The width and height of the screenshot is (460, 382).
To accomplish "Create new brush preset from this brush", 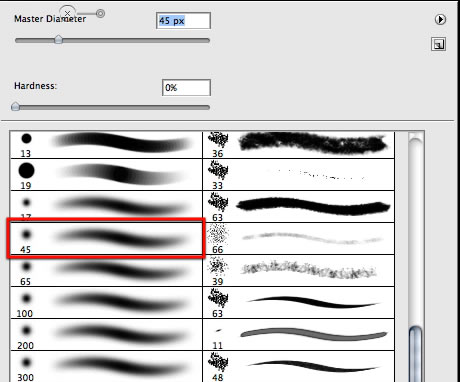I will (439, 44).
